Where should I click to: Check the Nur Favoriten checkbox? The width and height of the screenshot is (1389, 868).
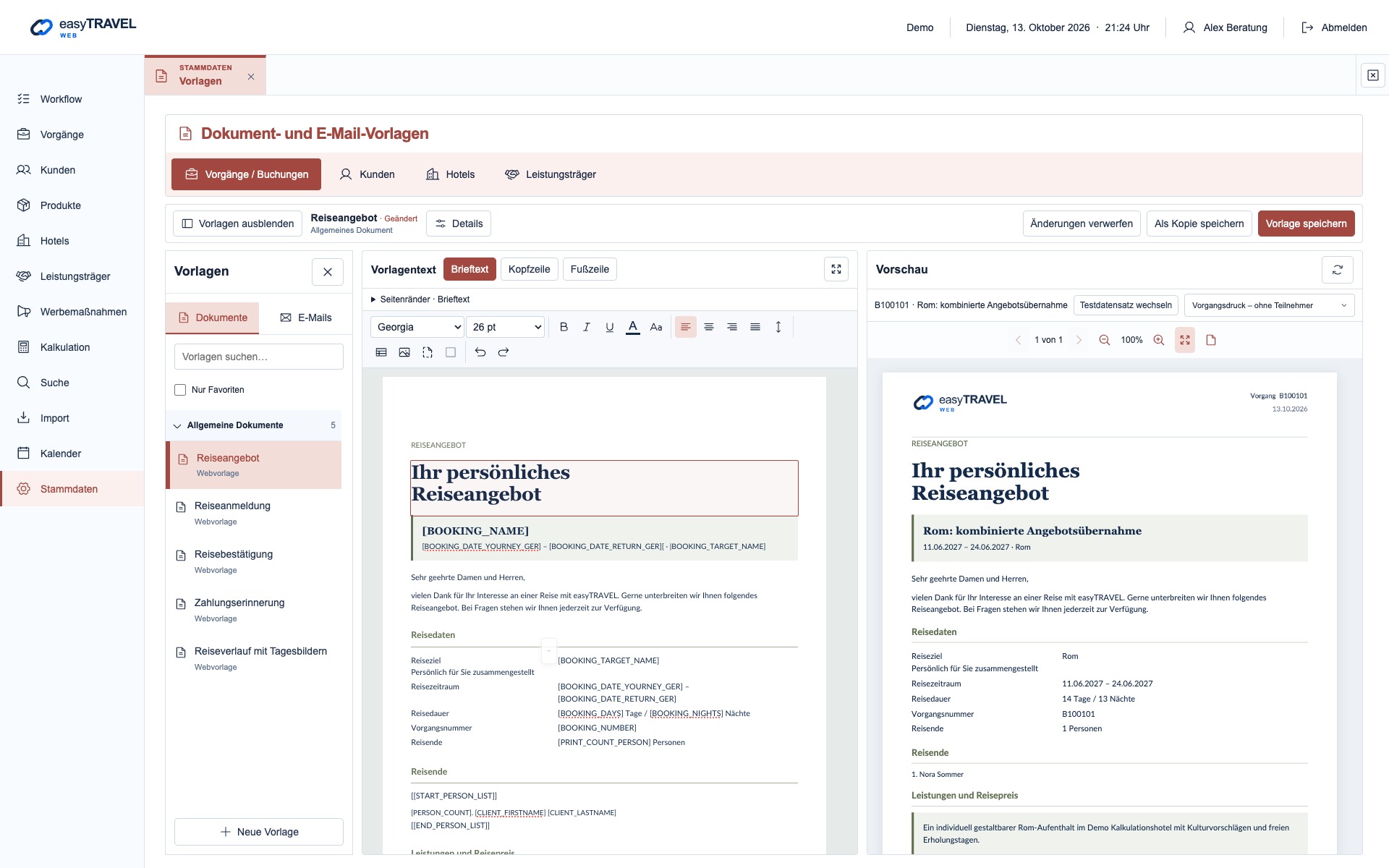point(180,390)
